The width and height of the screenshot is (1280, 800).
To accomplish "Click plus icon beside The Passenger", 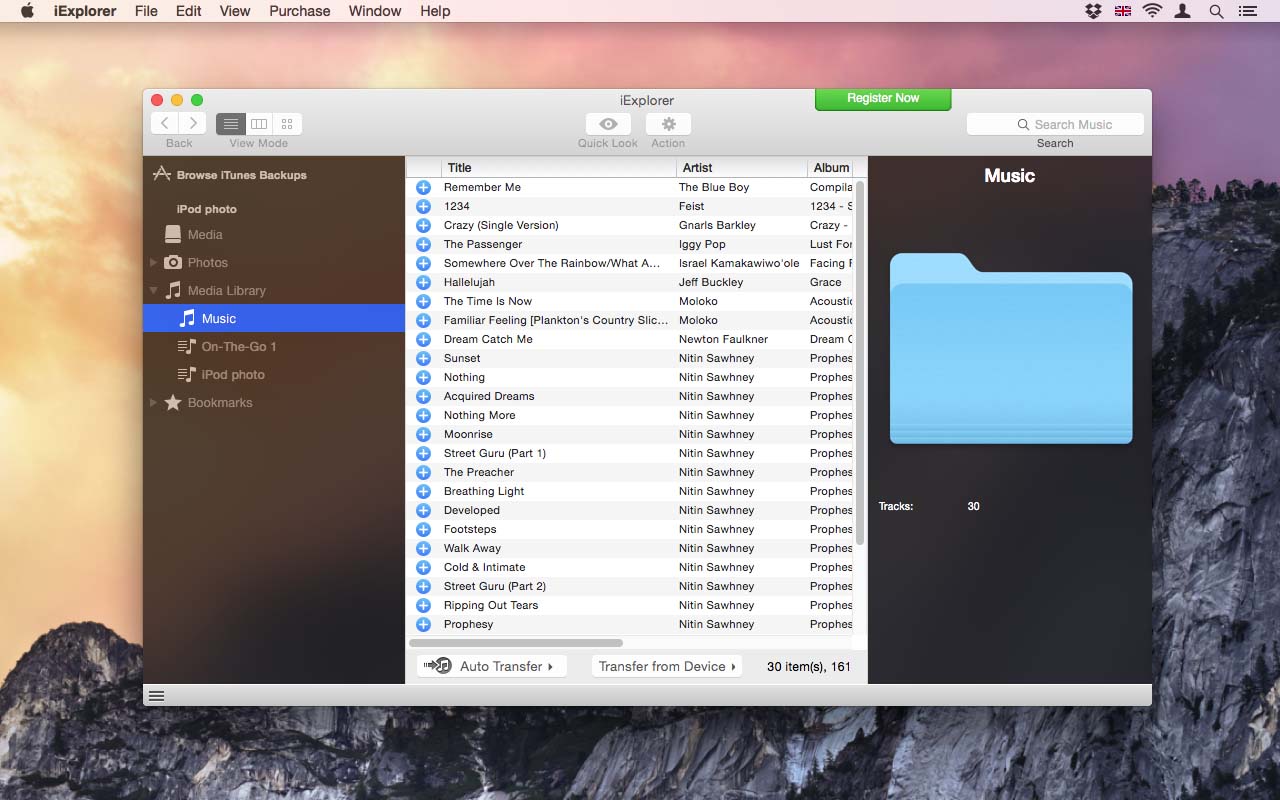I will point(423,244).
